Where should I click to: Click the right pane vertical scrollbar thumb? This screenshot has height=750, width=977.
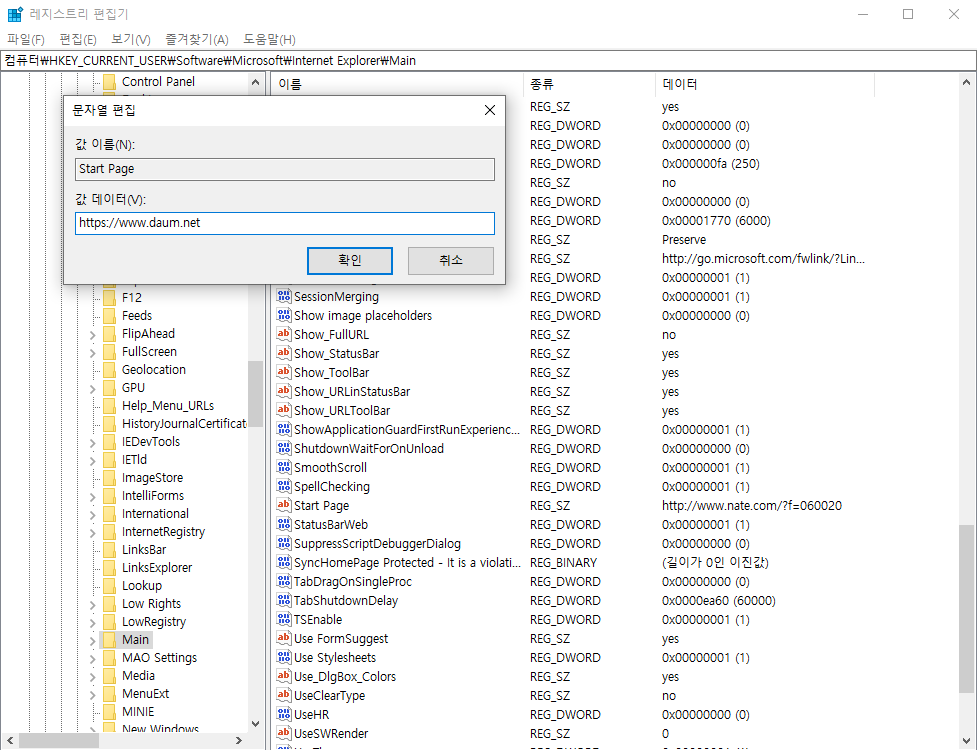pyautogui.click(x=966, y=608)
